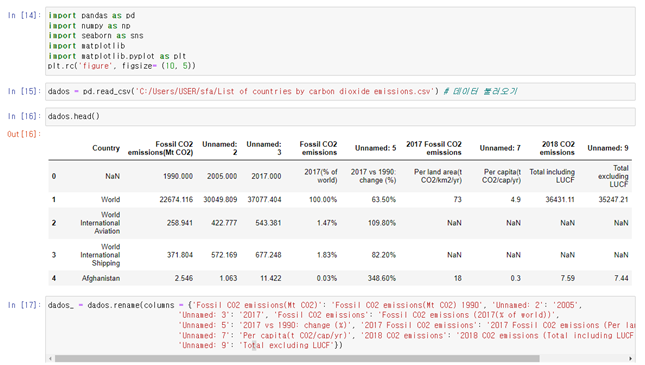Click the Afghanistan cell

coord(101,279)
